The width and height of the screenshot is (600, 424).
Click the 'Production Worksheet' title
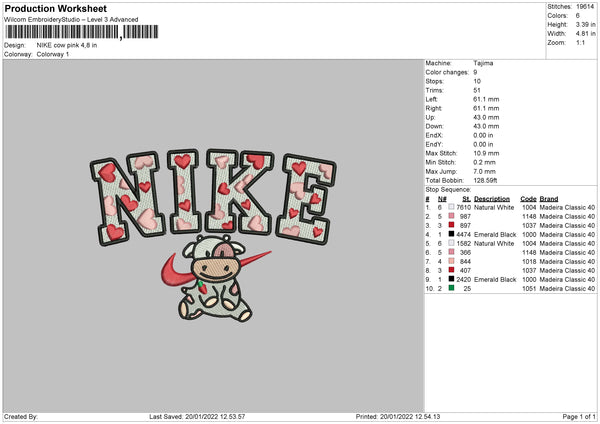tap(56, 8)
